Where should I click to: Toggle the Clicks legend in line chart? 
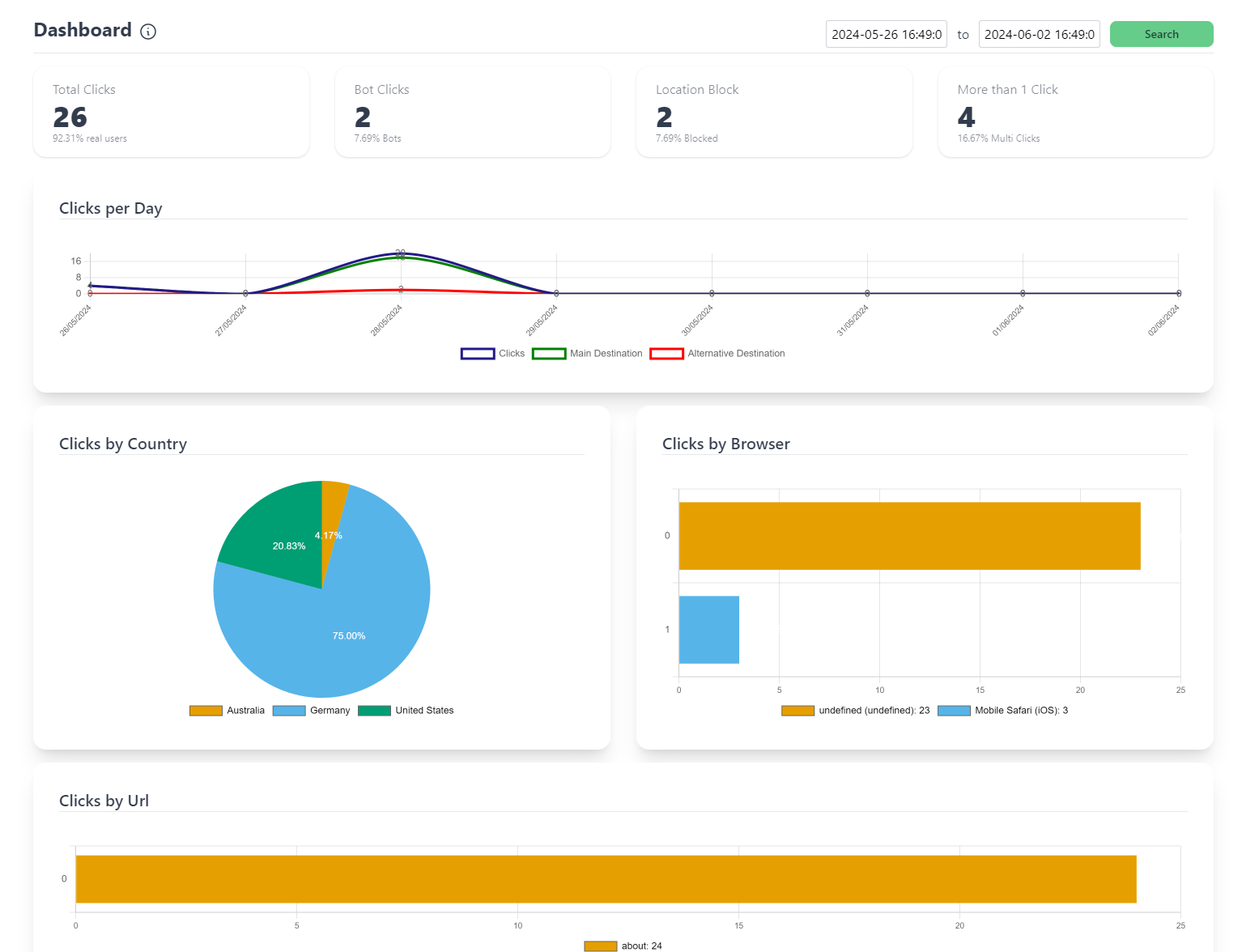pos(492,354)
